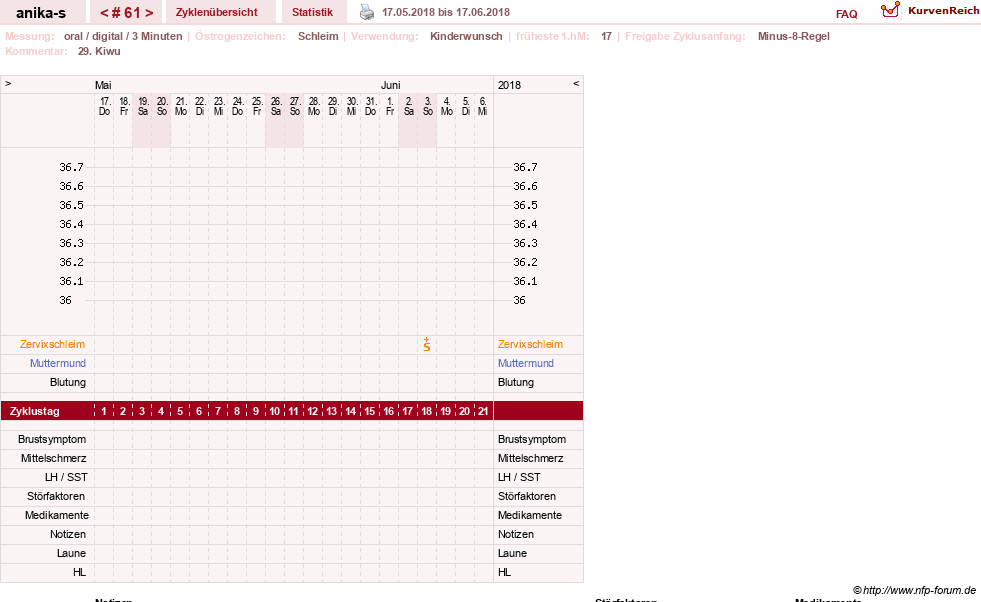Click the right Muttermund label
The width and height of the screenshot is (981, 602).
[x=526, y=363]
